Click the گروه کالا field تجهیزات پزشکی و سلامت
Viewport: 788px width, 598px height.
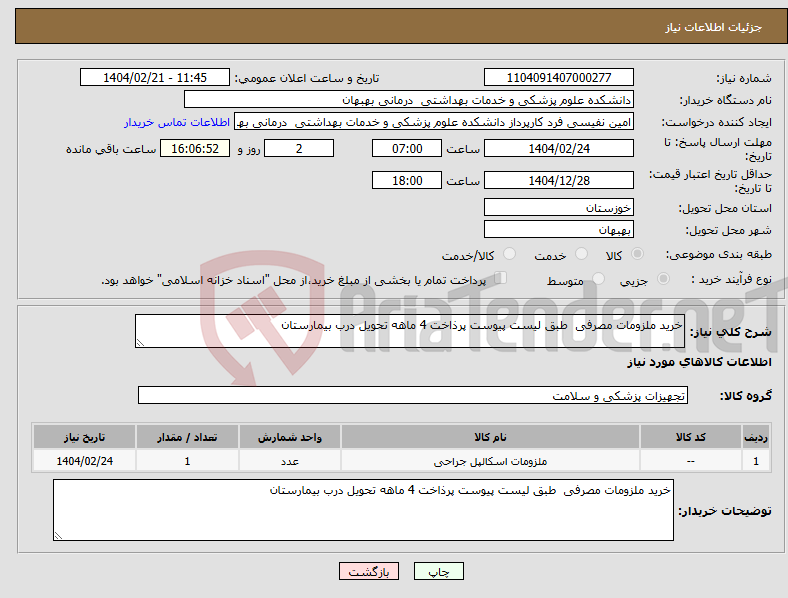(x=413, y=395)
